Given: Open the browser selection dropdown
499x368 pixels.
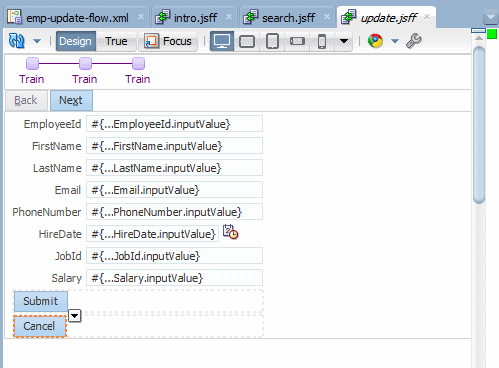Looking at the screenshot, I should coord(395,41).
